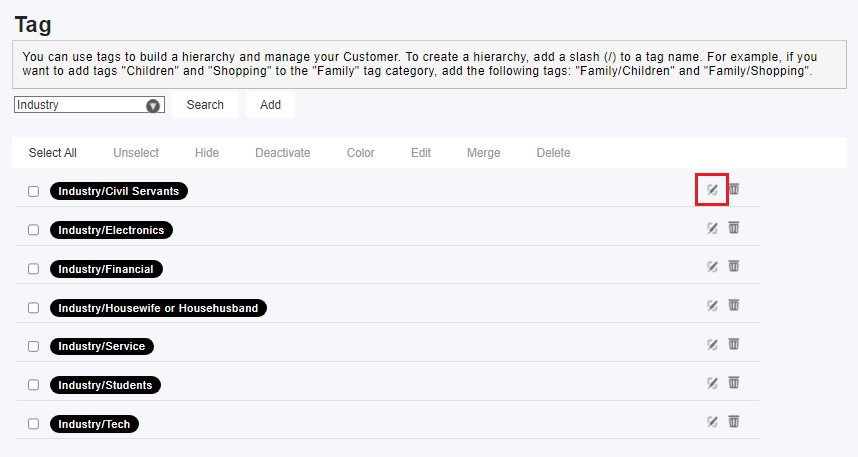
Task: Click Deactivate in the tag action bar
Action: point(282,153)
